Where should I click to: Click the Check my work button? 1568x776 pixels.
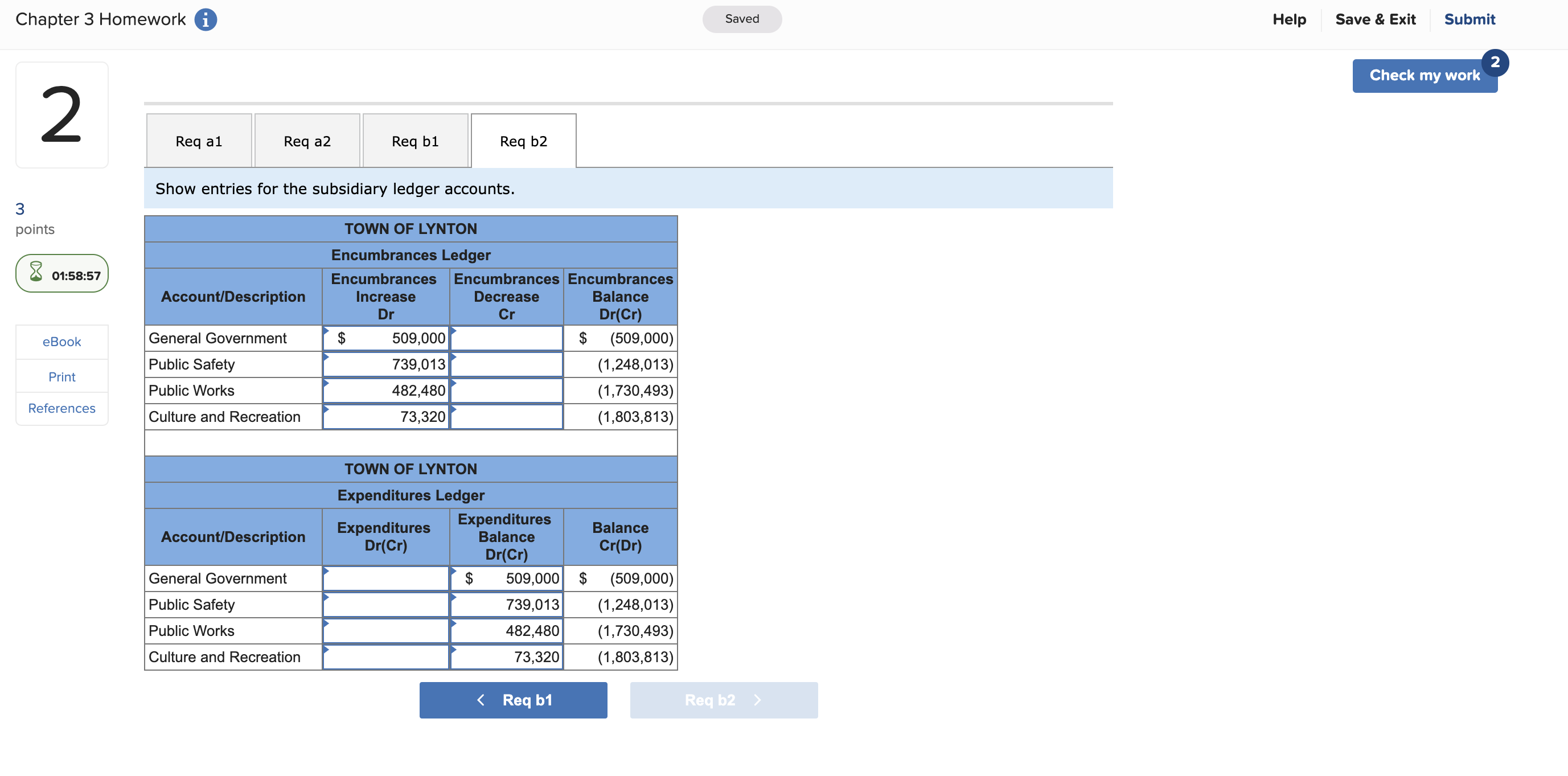(x=1423, y=76)
